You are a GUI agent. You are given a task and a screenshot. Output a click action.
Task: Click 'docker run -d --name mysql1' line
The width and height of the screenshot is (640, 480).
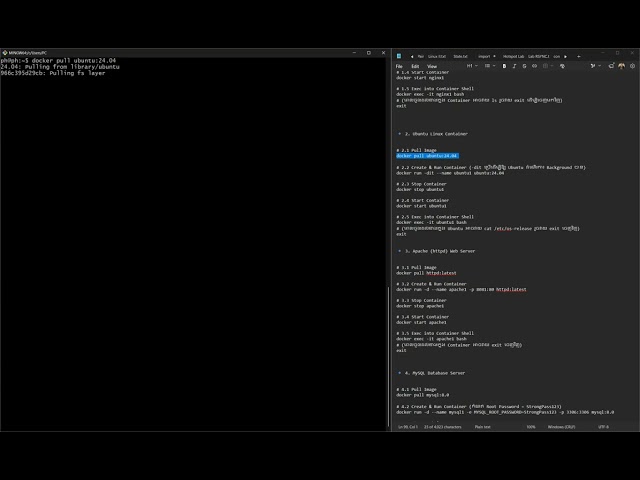tap(505, 412)
